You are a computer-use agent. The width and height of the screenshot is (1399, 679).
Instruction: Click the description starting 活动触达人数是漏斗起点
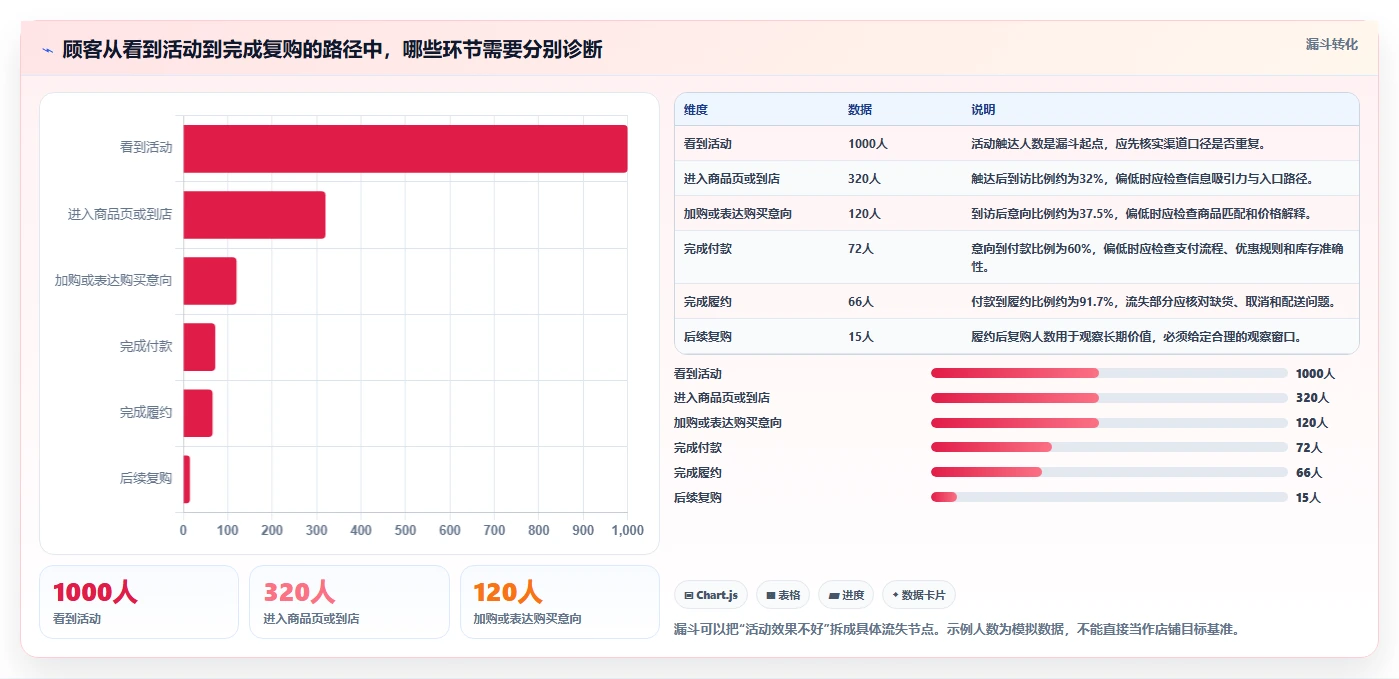tap(1119, 144)
